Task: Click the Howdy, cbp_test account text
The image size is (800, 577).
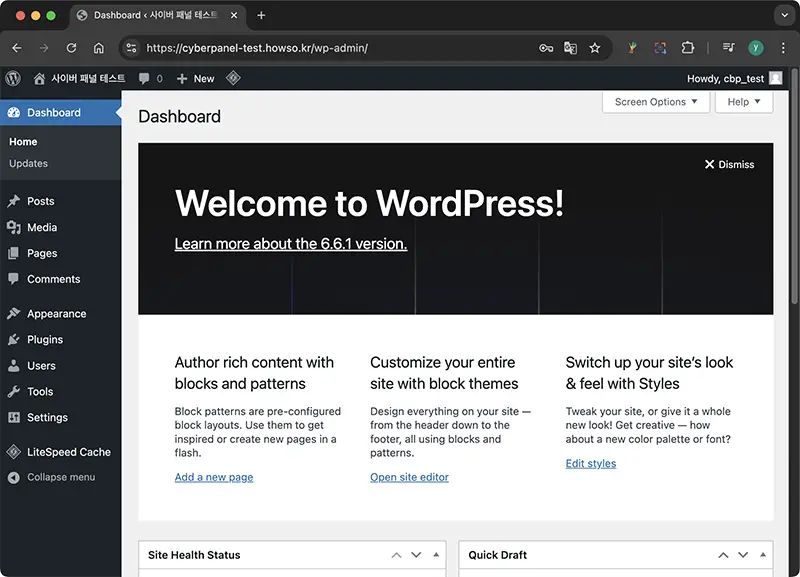Action: [x=725, y=79]
